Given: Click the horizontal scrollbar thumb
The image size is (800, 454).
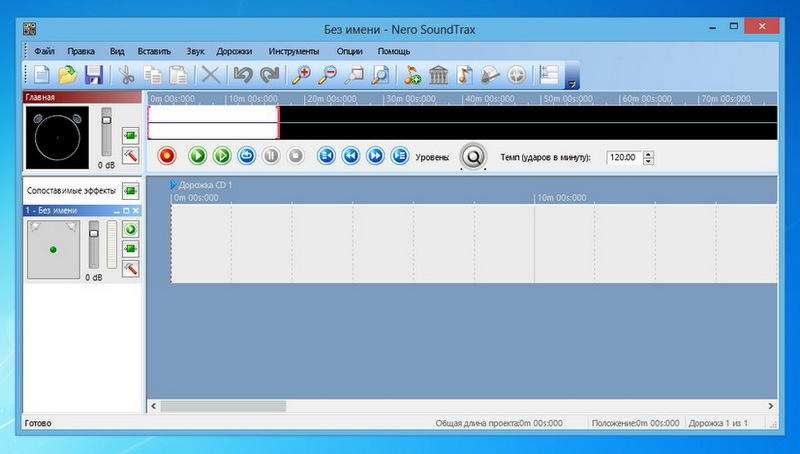Looking at the screenshot, I should click(x=223, y=406).
